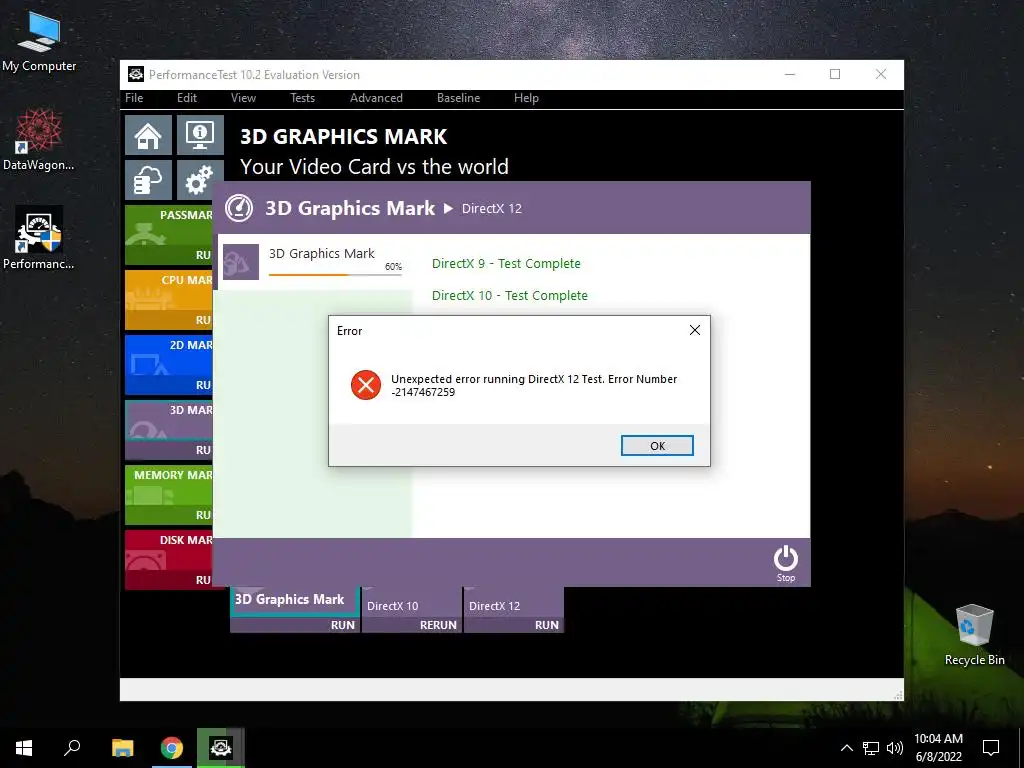Open the notification center icon
This screenshot has height=768, width=1024.
pyautogui.click(x=991, y=748)
